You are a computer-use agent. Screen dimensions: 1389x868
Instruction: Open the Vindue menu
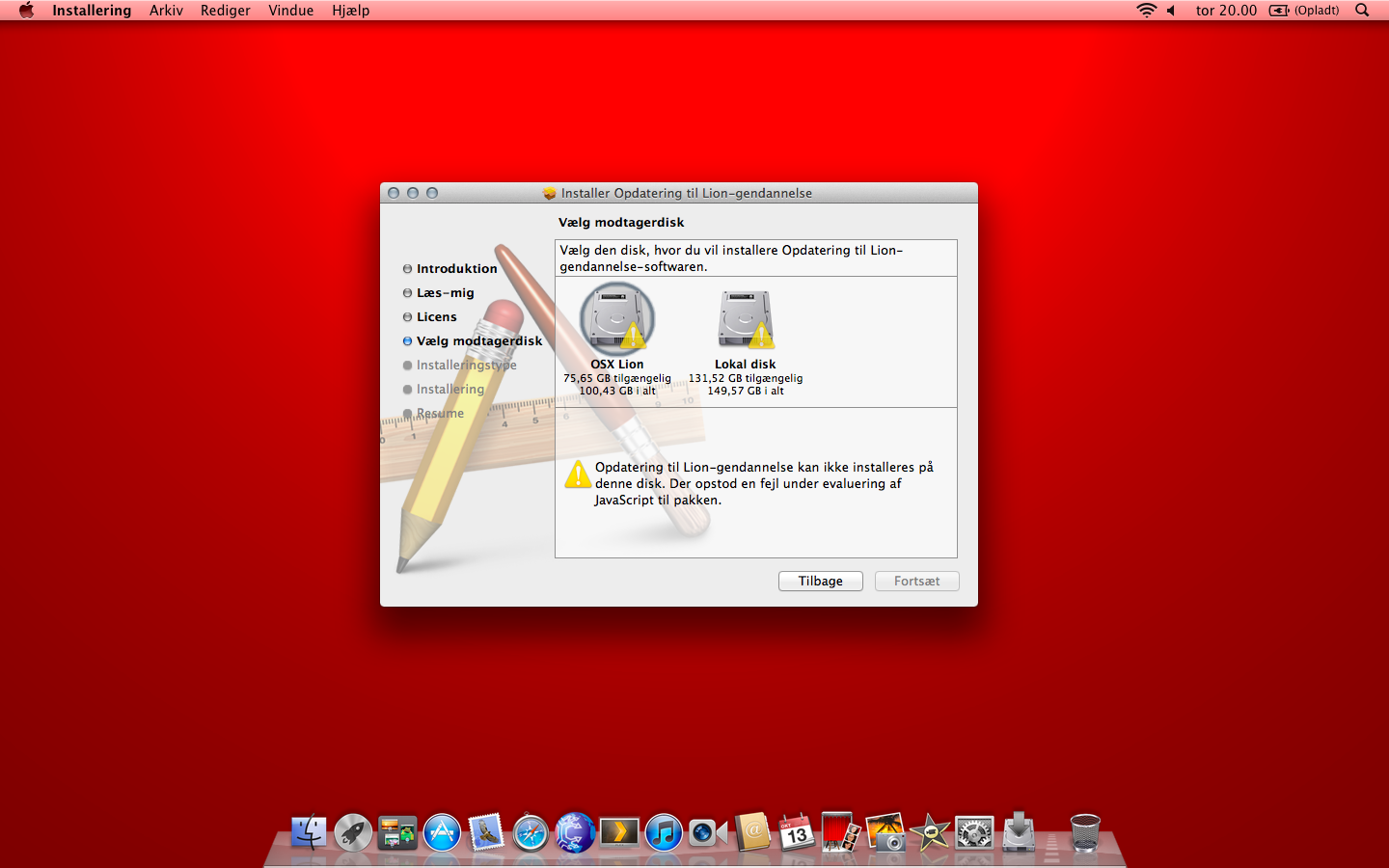click(291, 11)
